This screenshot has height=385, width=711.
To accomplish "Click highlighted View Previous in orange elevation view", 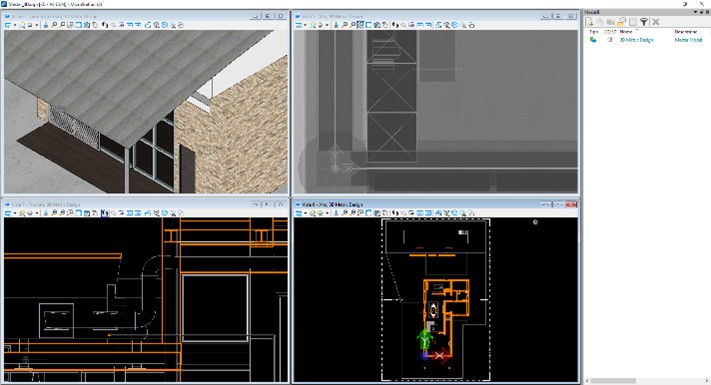I will (105, 212).
